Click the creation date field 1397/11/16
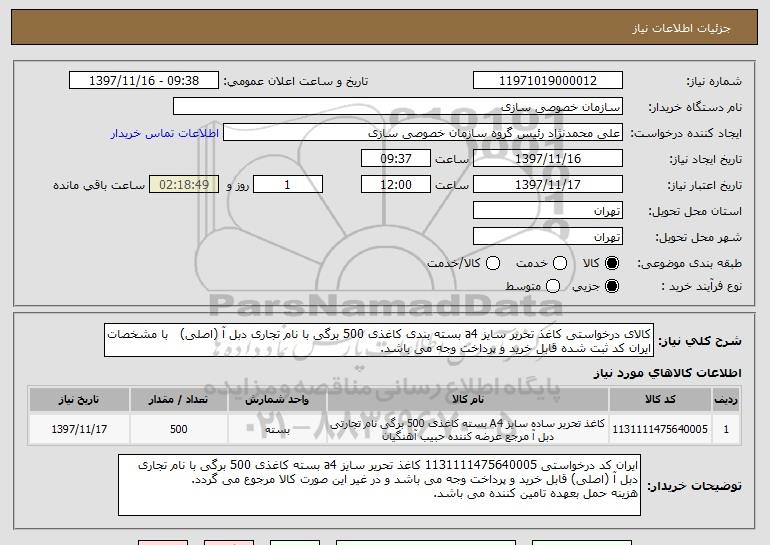This screenshot has height=545, width=770. tap(548, 159)
